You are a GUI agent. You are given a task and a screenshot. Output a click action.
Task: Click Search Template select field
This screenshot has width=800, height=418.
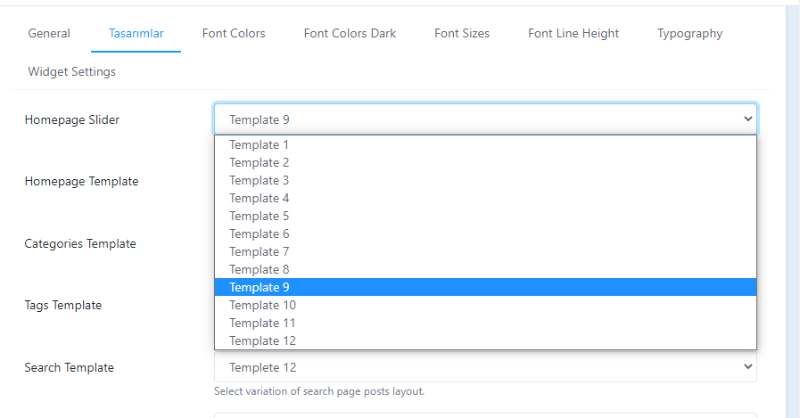(x=485, y=367)
